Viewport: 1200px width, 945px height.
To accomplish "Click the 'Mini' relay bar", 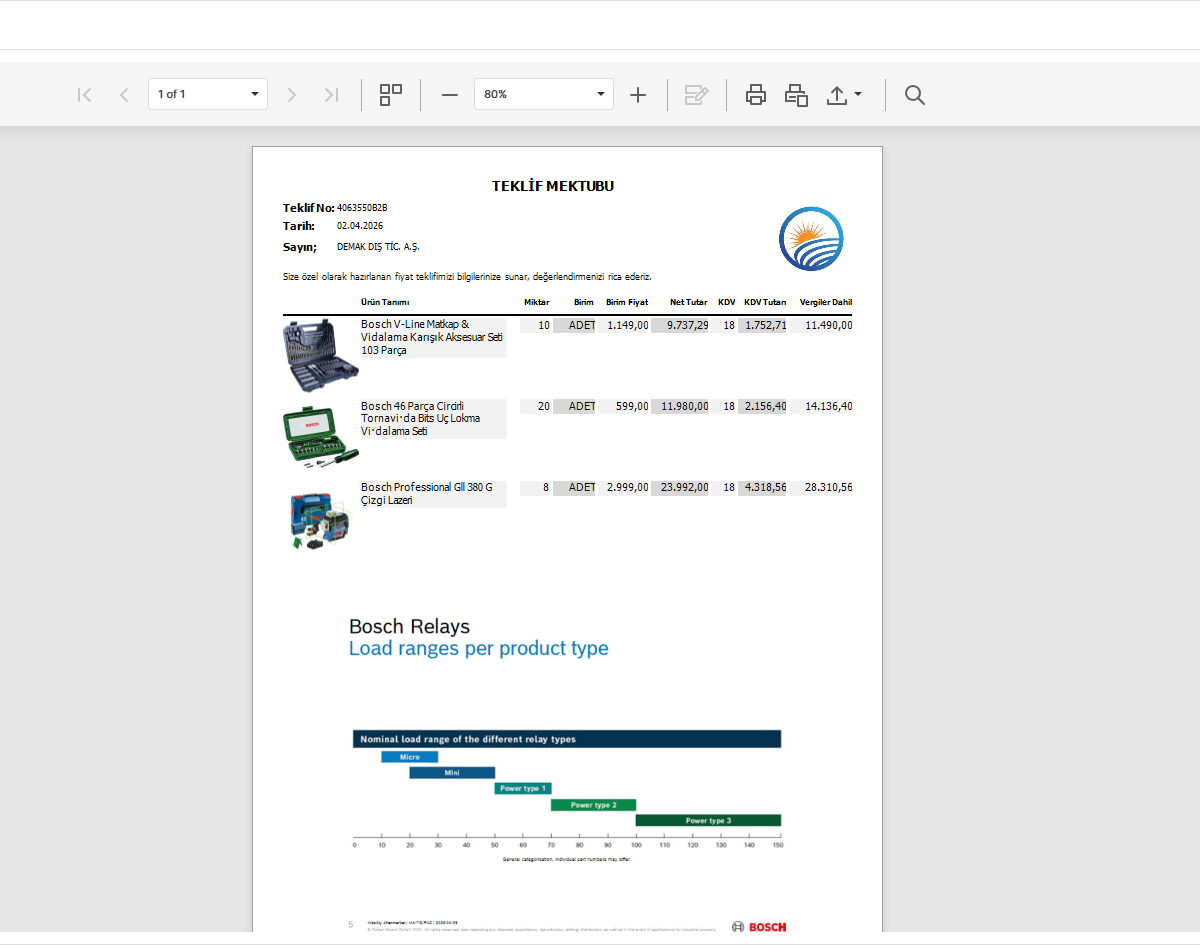I will click(452, 773).
